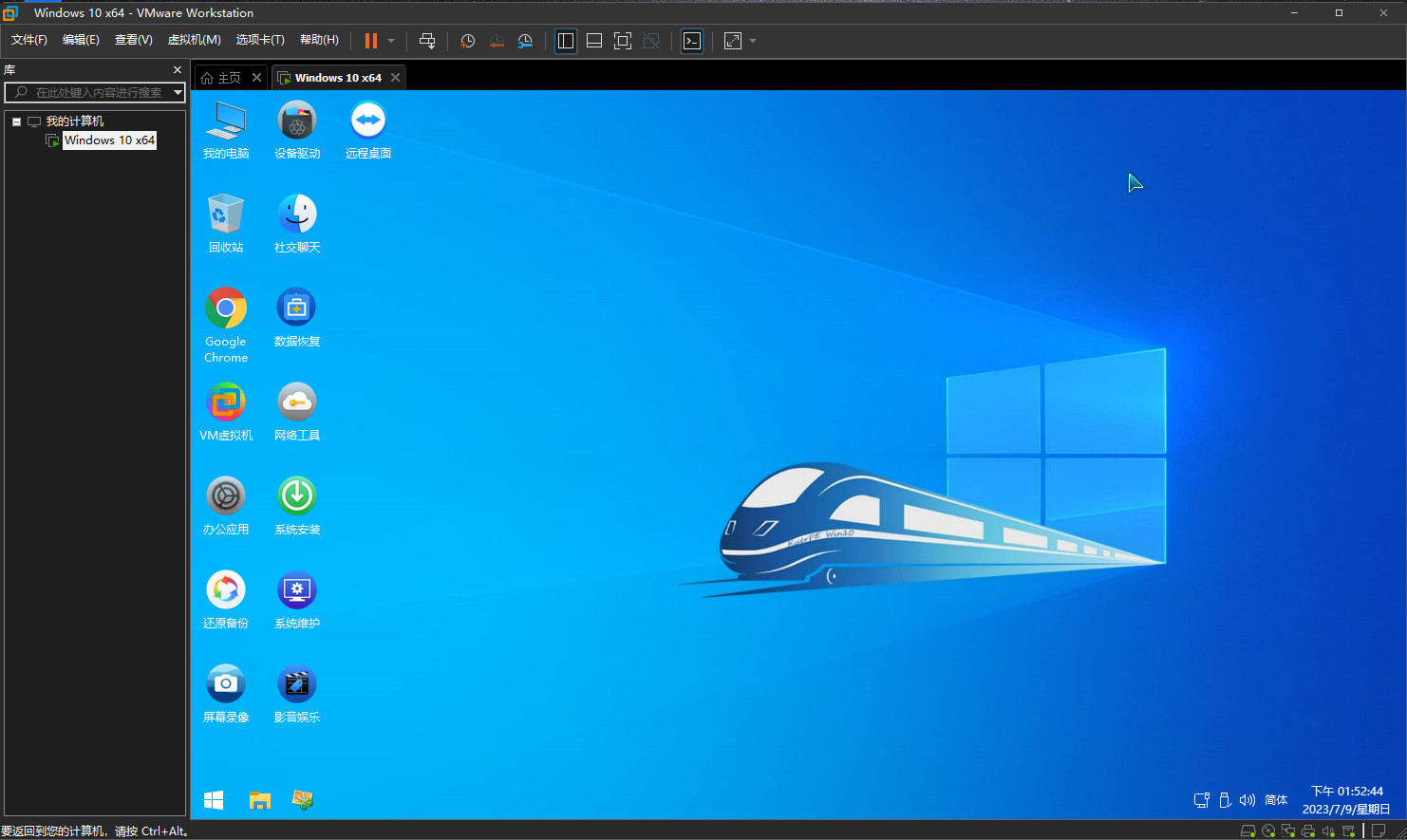Screen dimensions: 1407x840
Task: Click the 屏幕录像 desktop icon
Action: (226, 695)
